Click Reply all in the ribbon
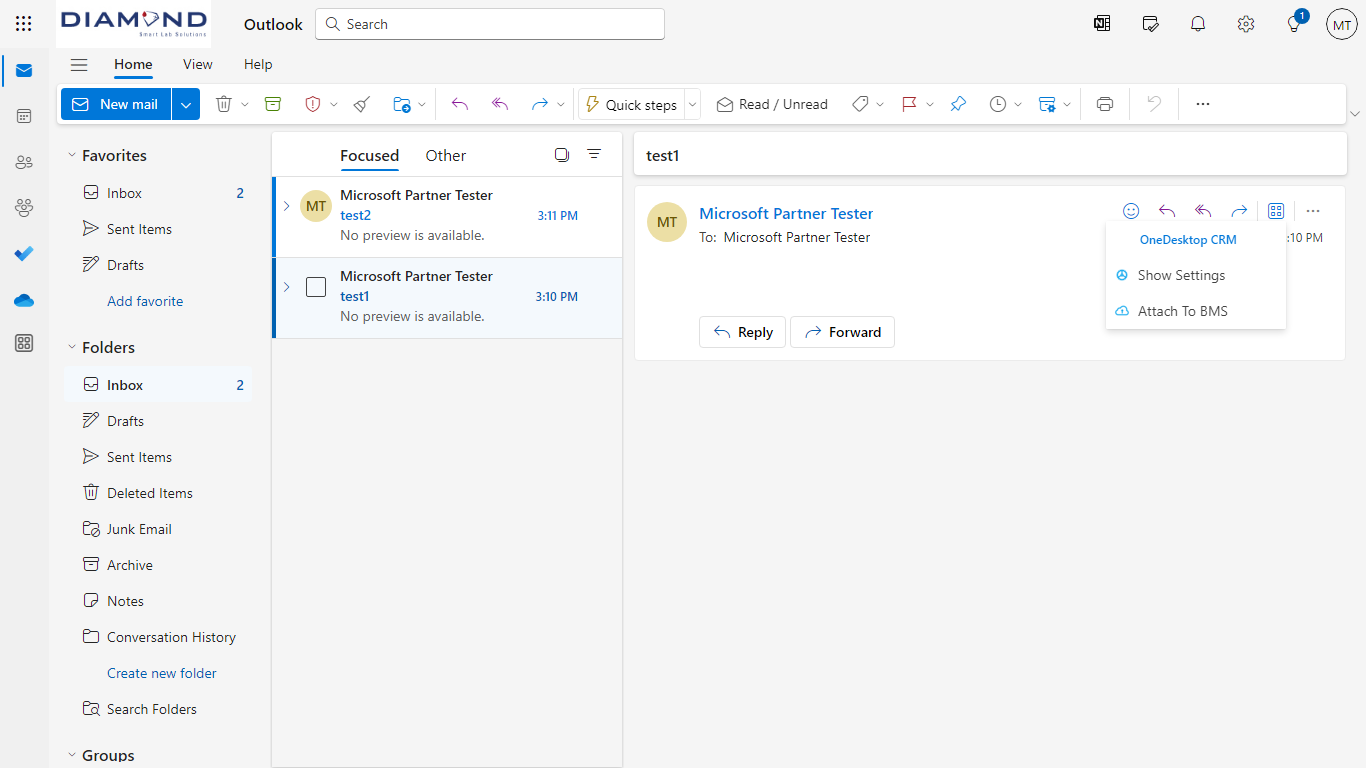1366x768 pixels. [x=500, y=104]
